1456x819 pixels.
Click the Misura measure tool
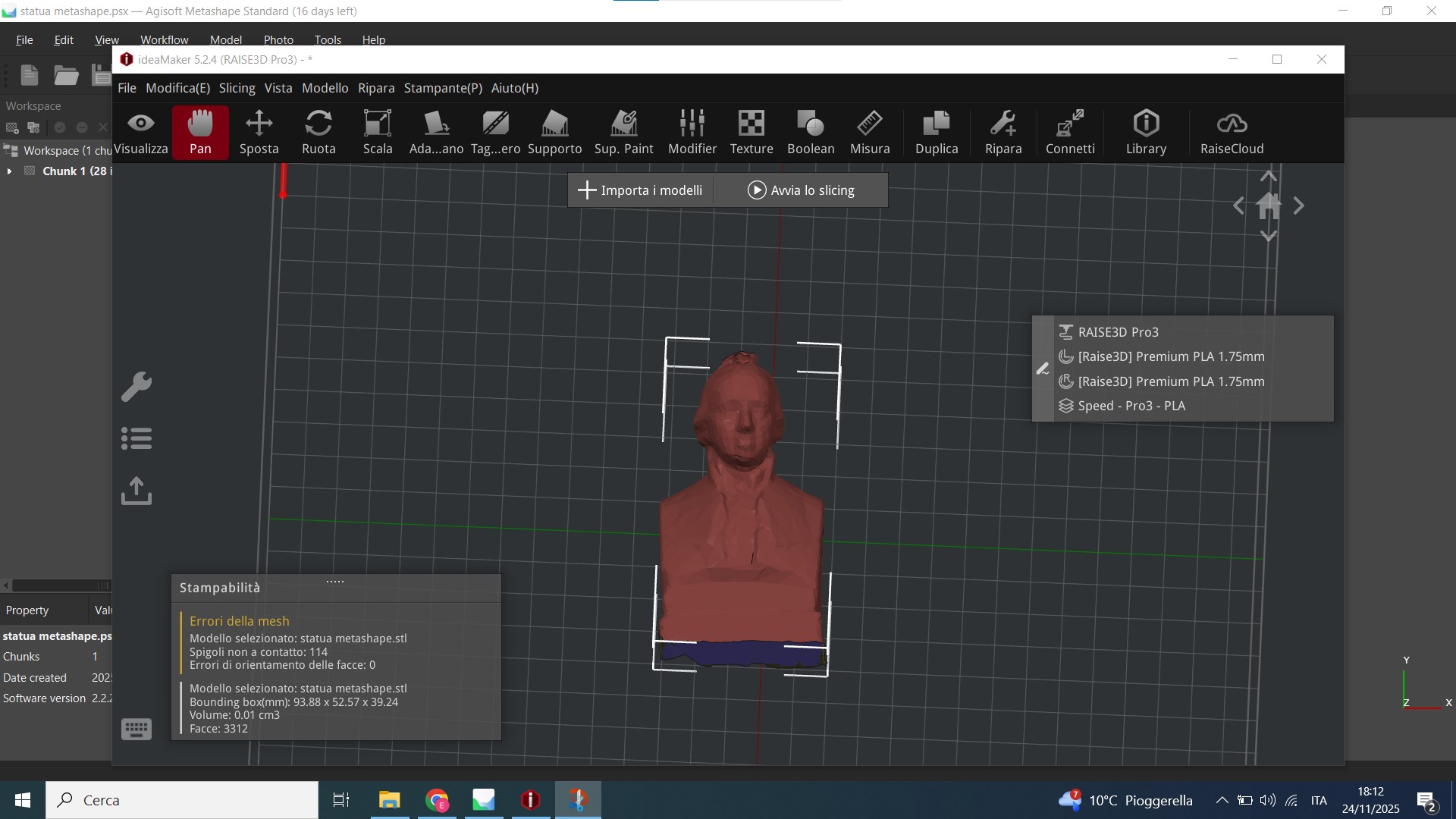tap(870, 132)
